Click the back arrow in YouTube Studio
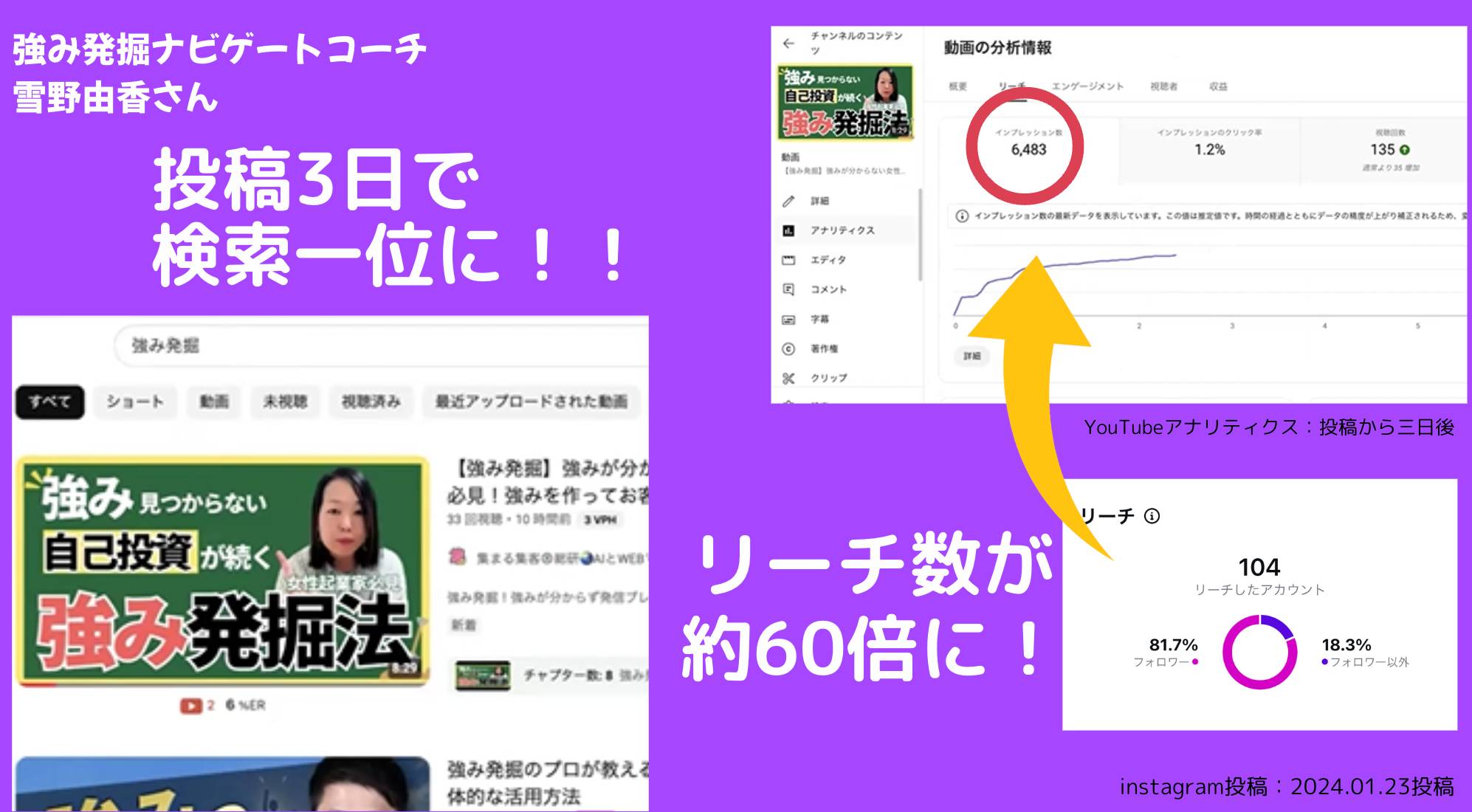 coord(788,44)
